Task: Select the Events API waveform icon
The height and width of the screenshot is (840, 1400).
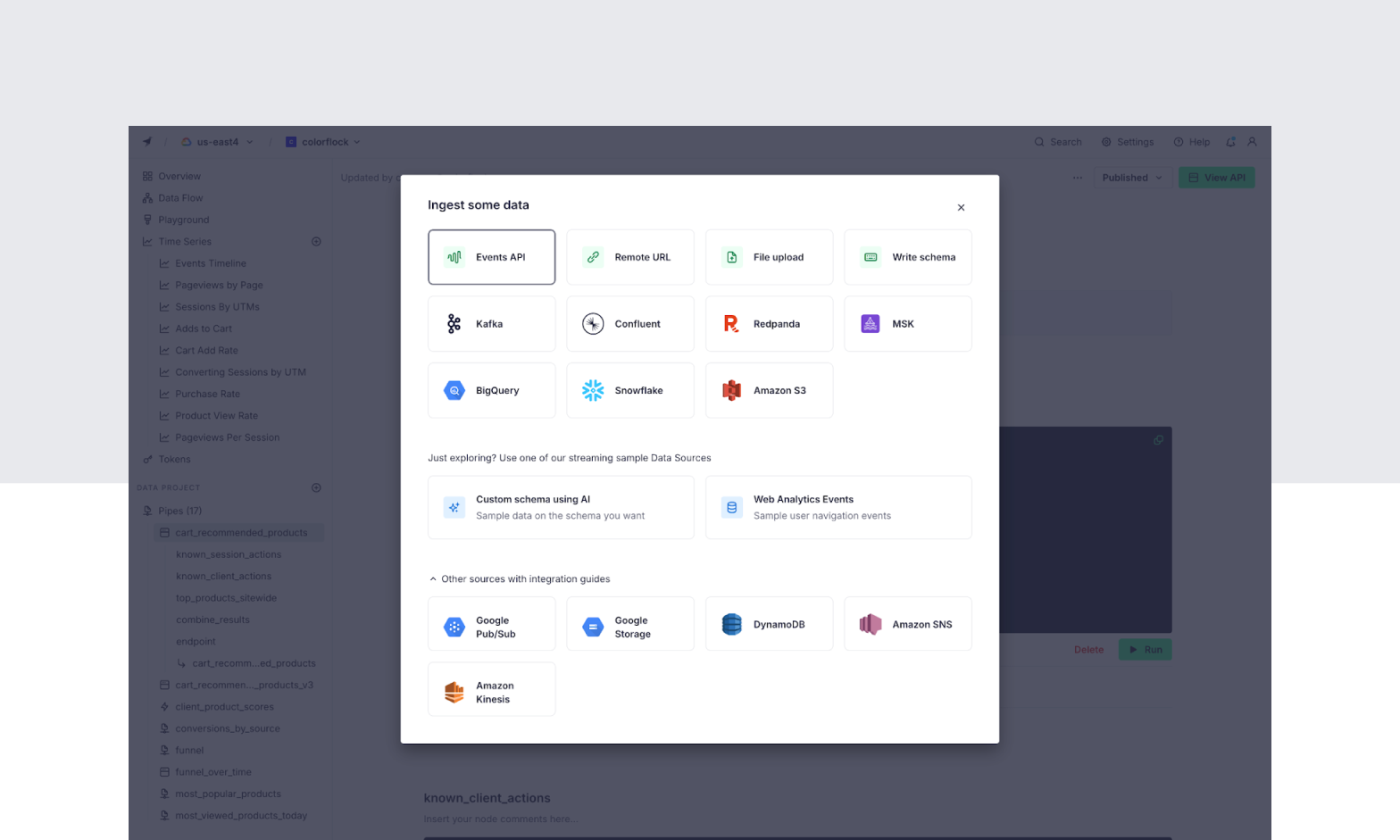Action: [x=454, y=257]
